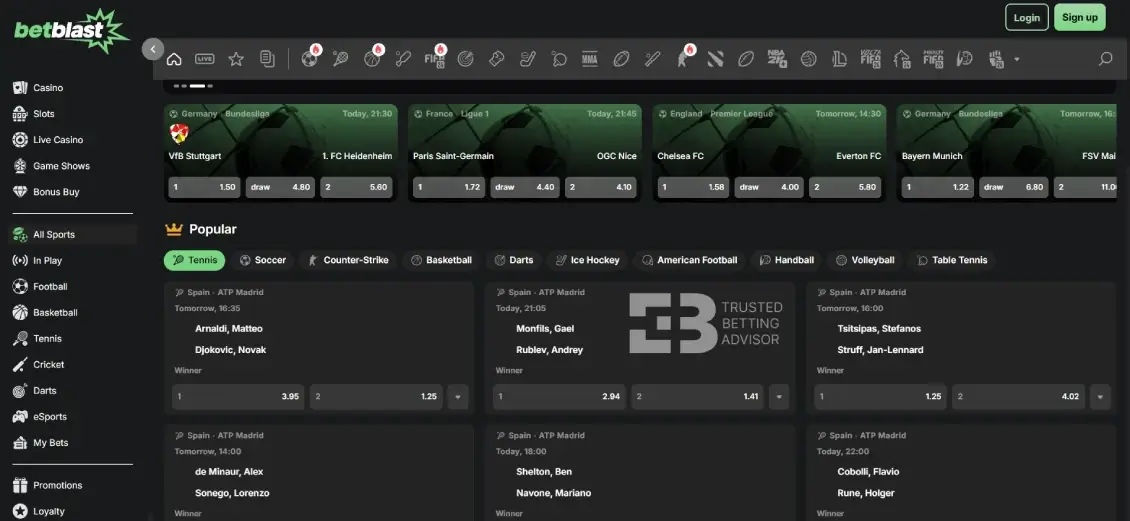Open eSports in the sidebar

pos(49,417)
